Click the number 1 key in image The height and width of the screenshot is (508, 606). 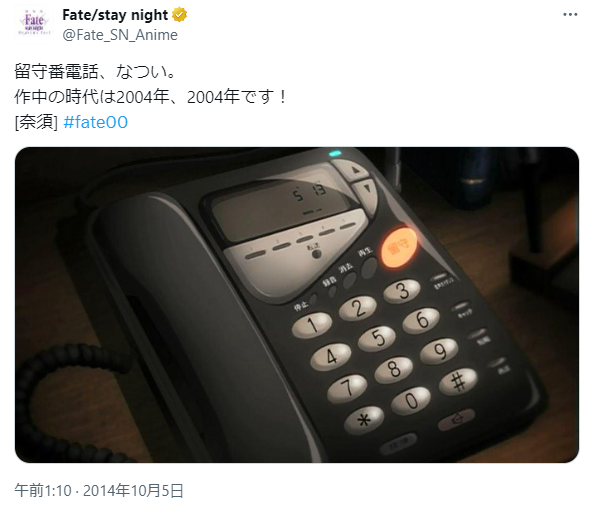coord(312,326)
